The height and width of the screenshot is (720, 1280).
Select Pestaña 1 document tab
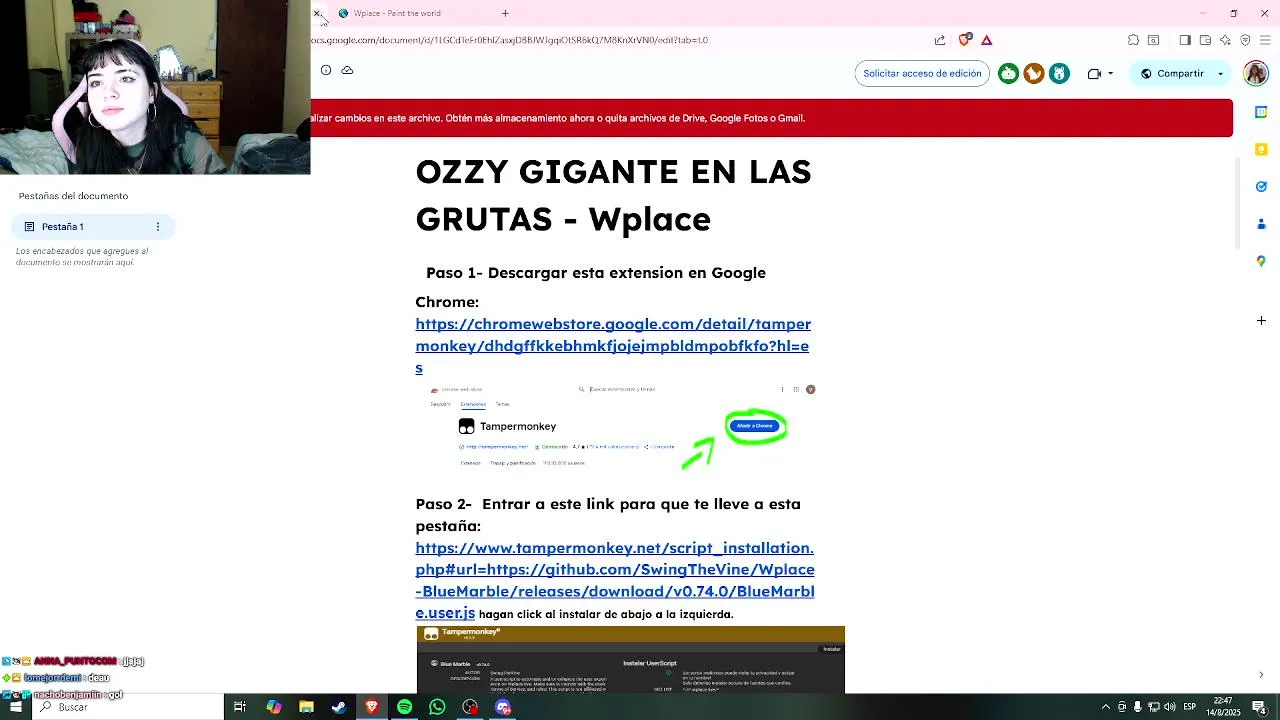[93, 227]
